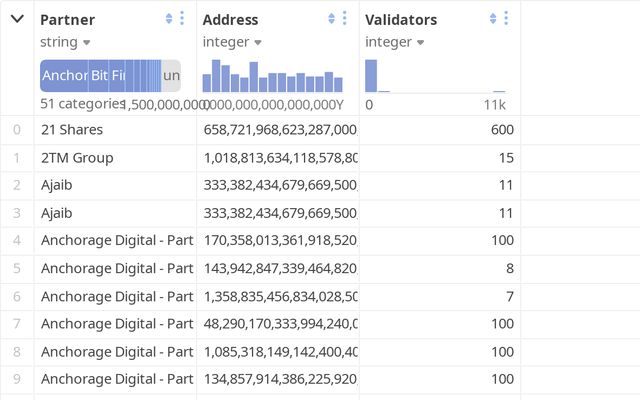
Task: Select the 2TM Group partner cell
Action: 77,158
